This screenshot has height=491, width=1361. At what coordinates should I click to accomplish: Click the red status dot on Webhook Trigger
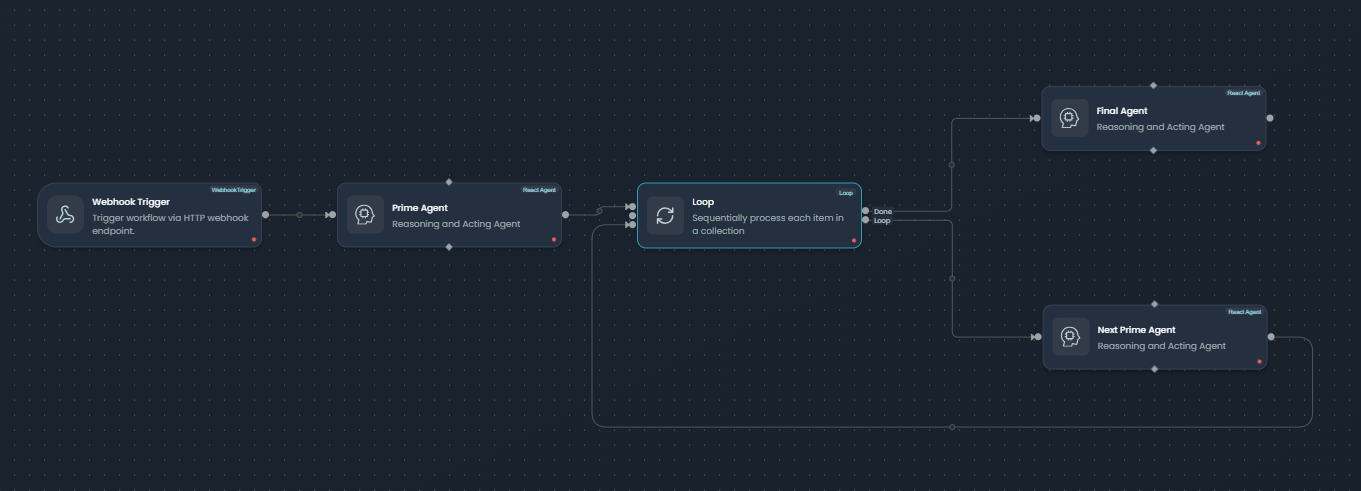coord(254,239)
